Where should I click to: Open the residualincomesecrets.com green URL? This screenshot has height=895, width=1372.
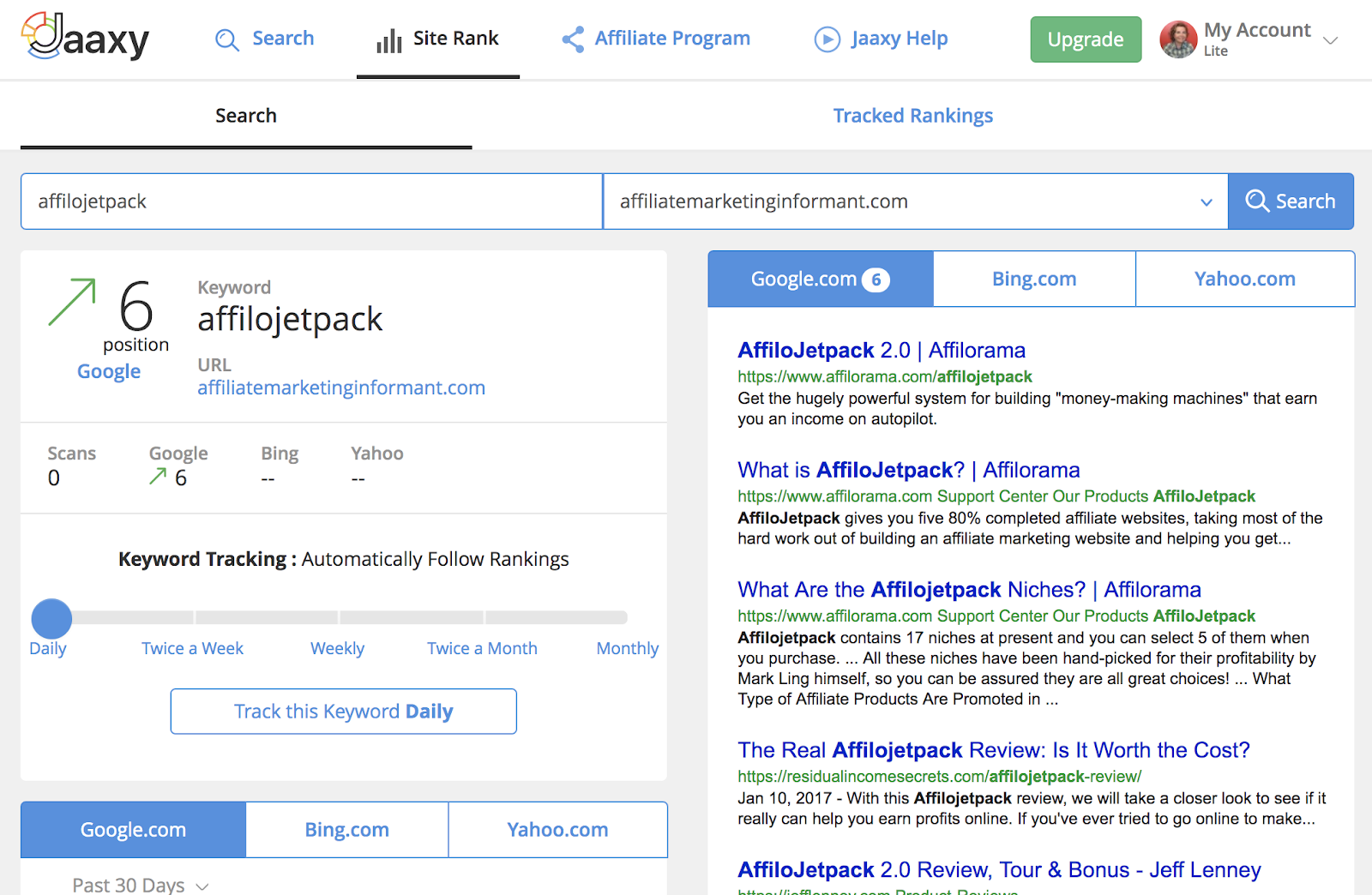coord(940,777)
